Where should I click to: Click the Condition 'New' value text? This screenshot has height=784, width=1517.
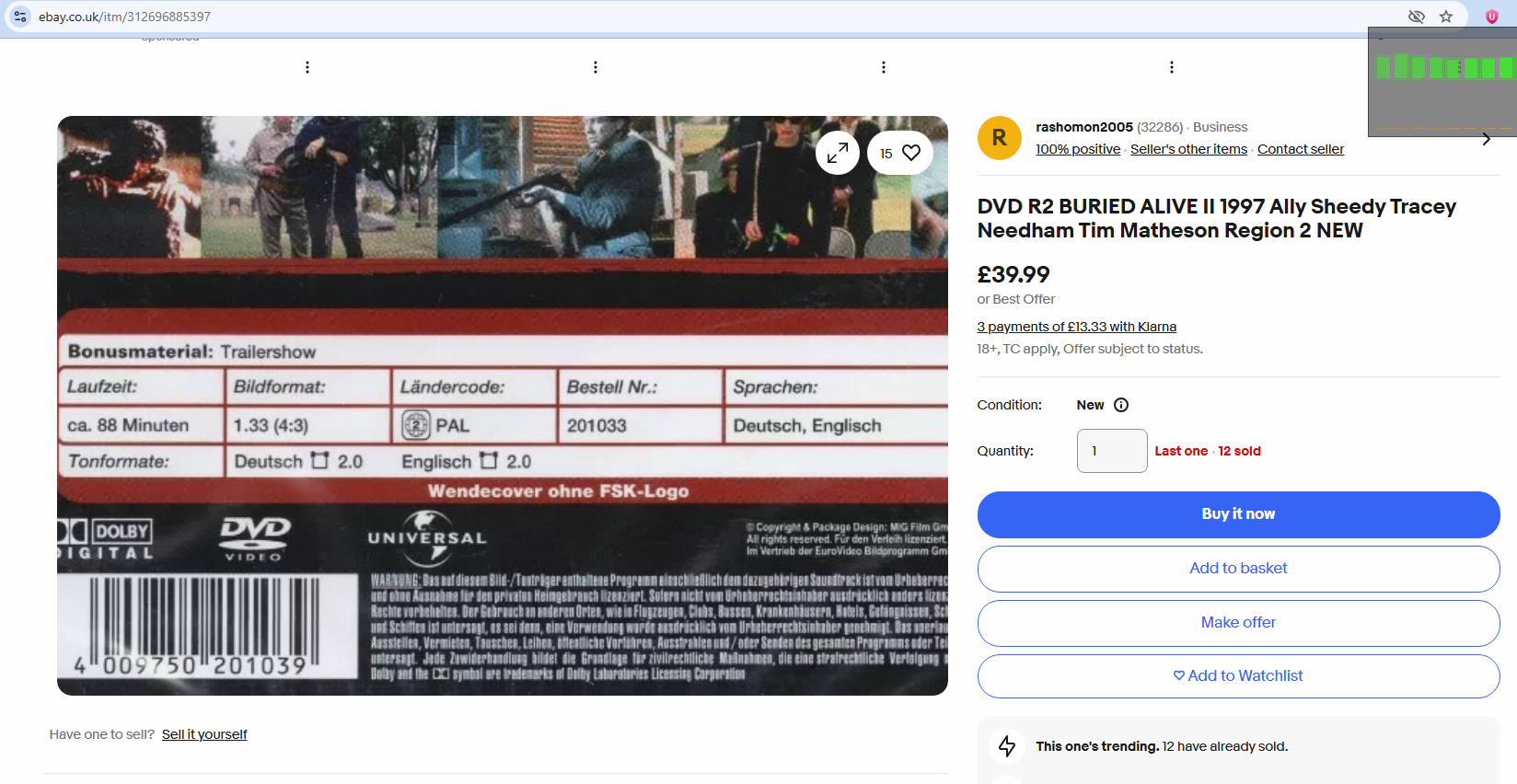(1090, 405)
